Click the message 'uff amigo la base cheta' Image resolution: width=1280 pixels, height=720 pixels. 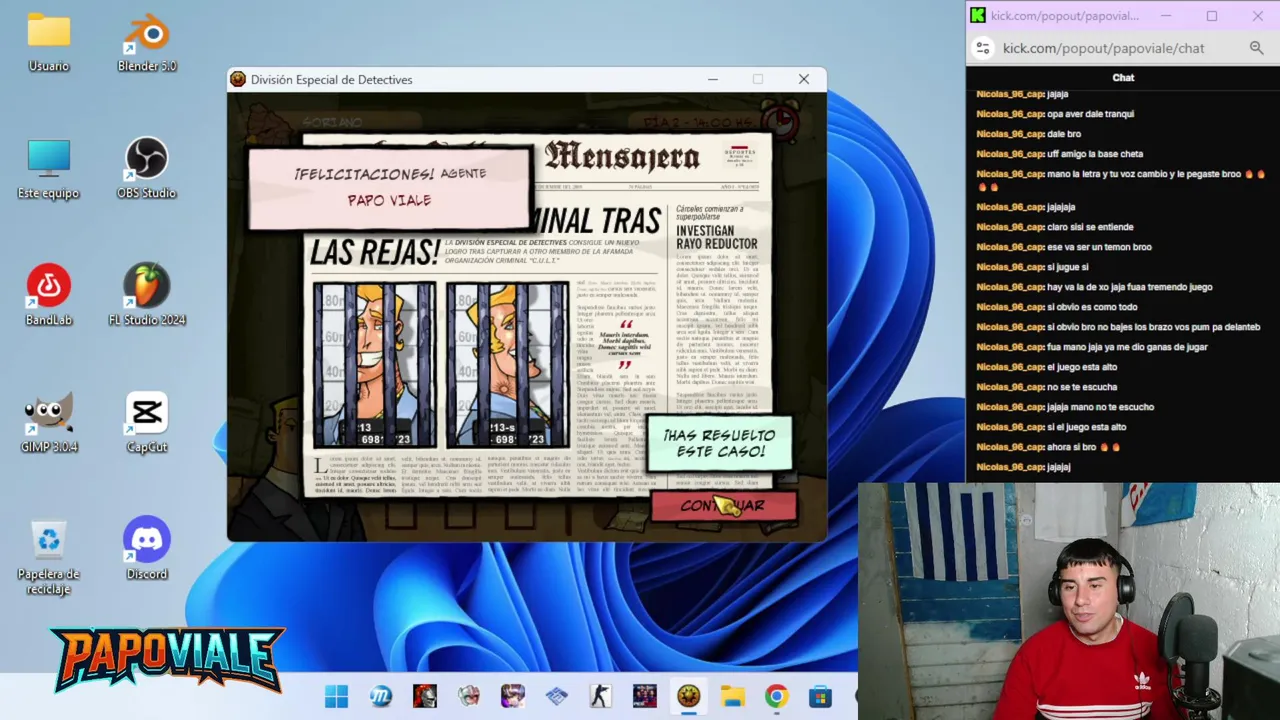(1094, 154)
